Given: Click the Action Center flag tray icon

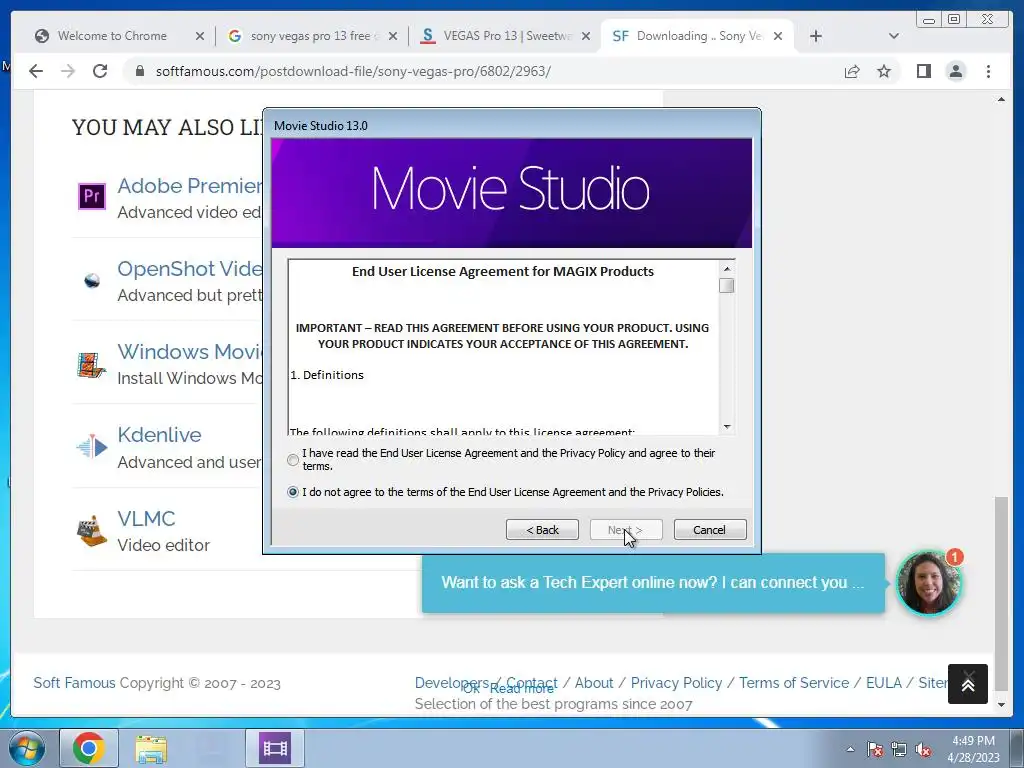Looking at the screenshot, I should coord(875,749).
